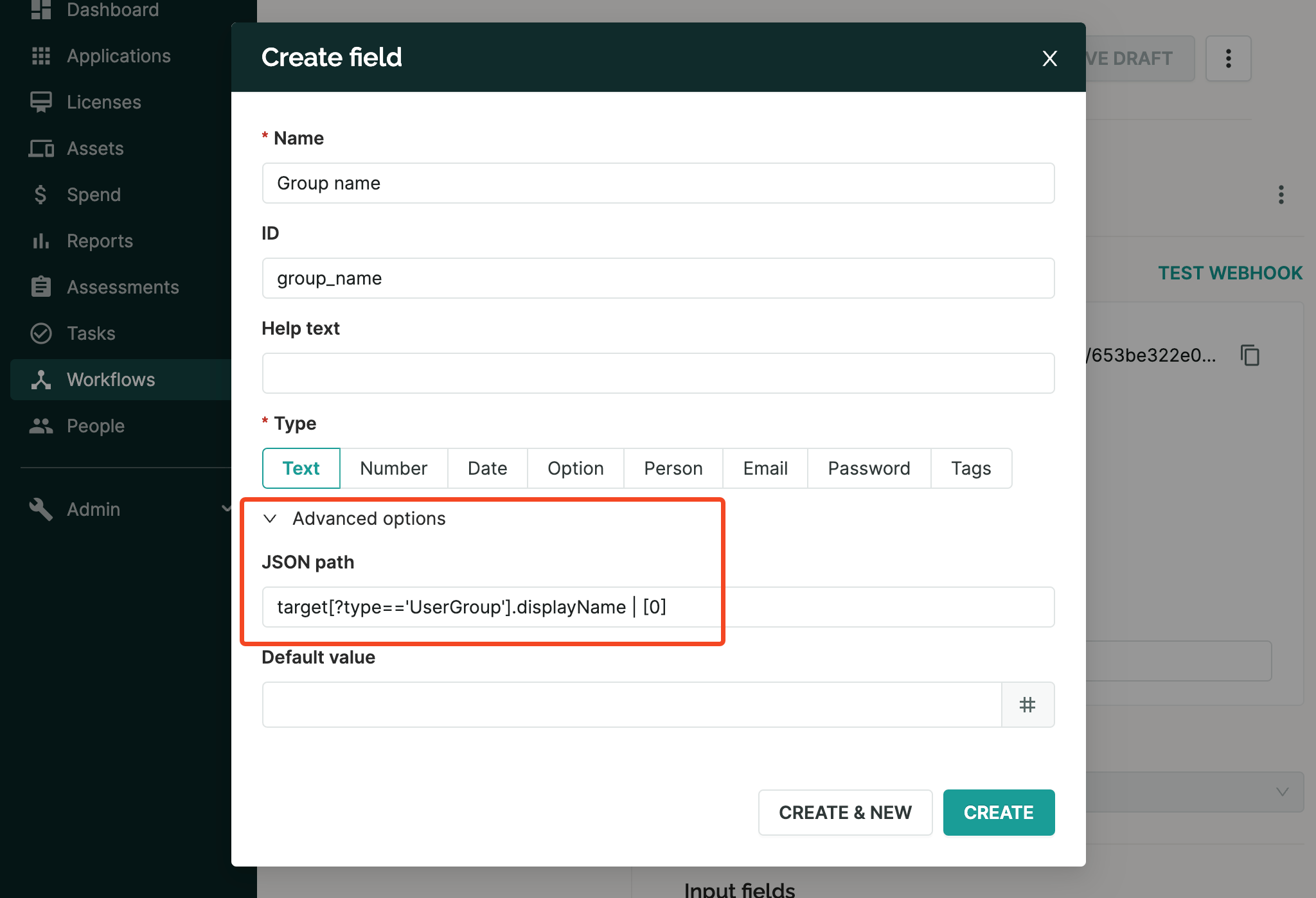Click the Name input field
This screenshot has height=898, width=1316.
(x=658, y=183)
